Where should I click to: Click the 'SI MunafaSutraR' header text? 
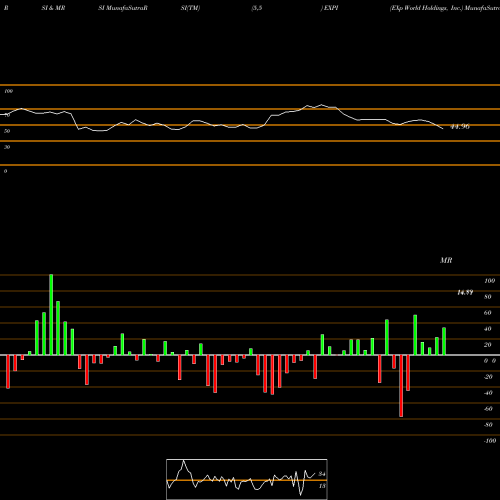click(x=123, y=8)
